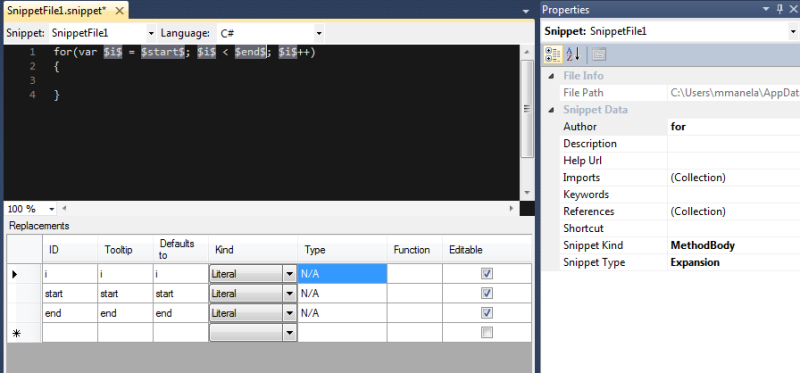
Task: Click the Tooltip cell for the i row
Action: coord(125,274)
